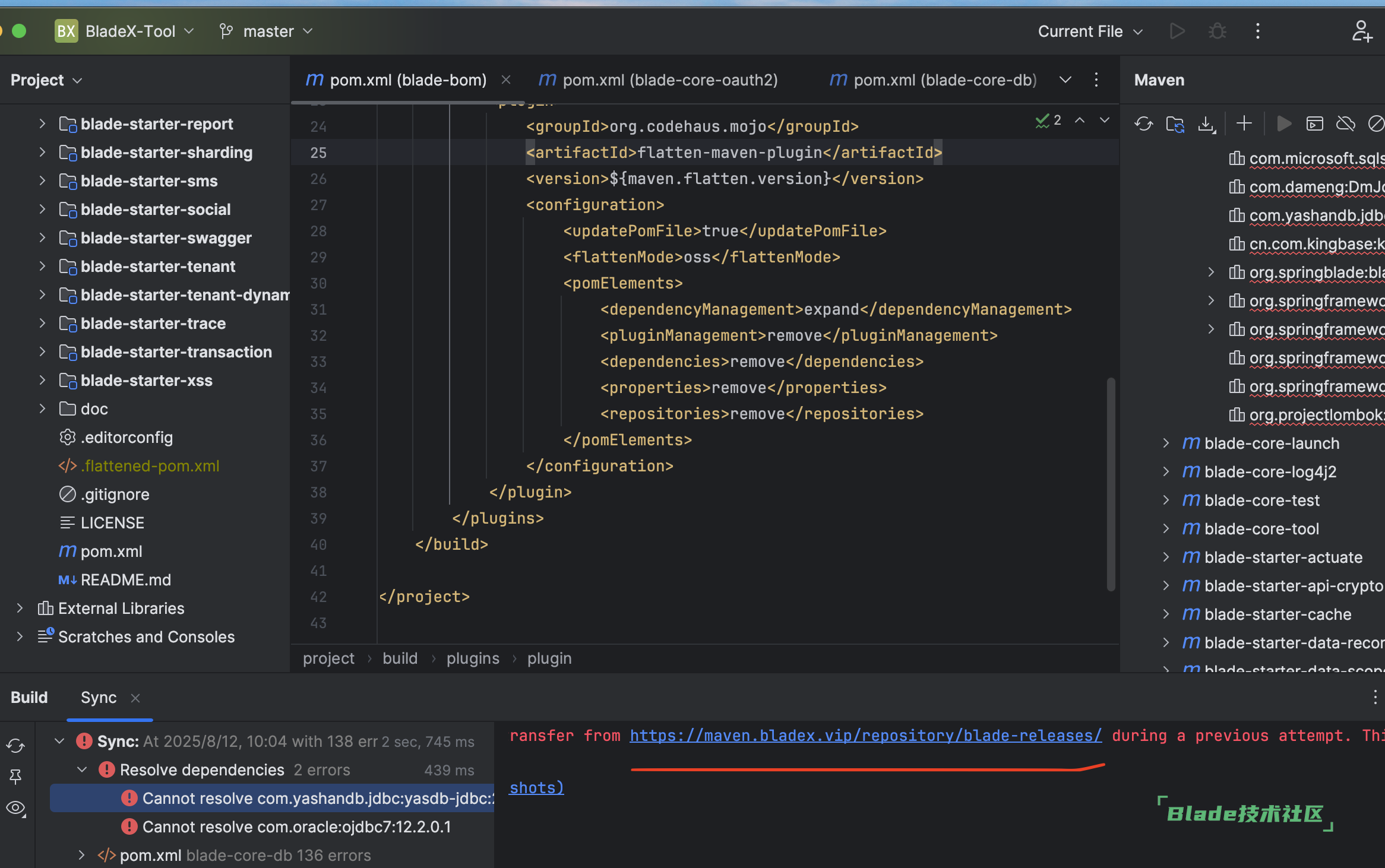This screenshot has height=868, width=1385.
Task: Run Maven build play icon
Action: pyautogui.click(x=1283, y=123)
